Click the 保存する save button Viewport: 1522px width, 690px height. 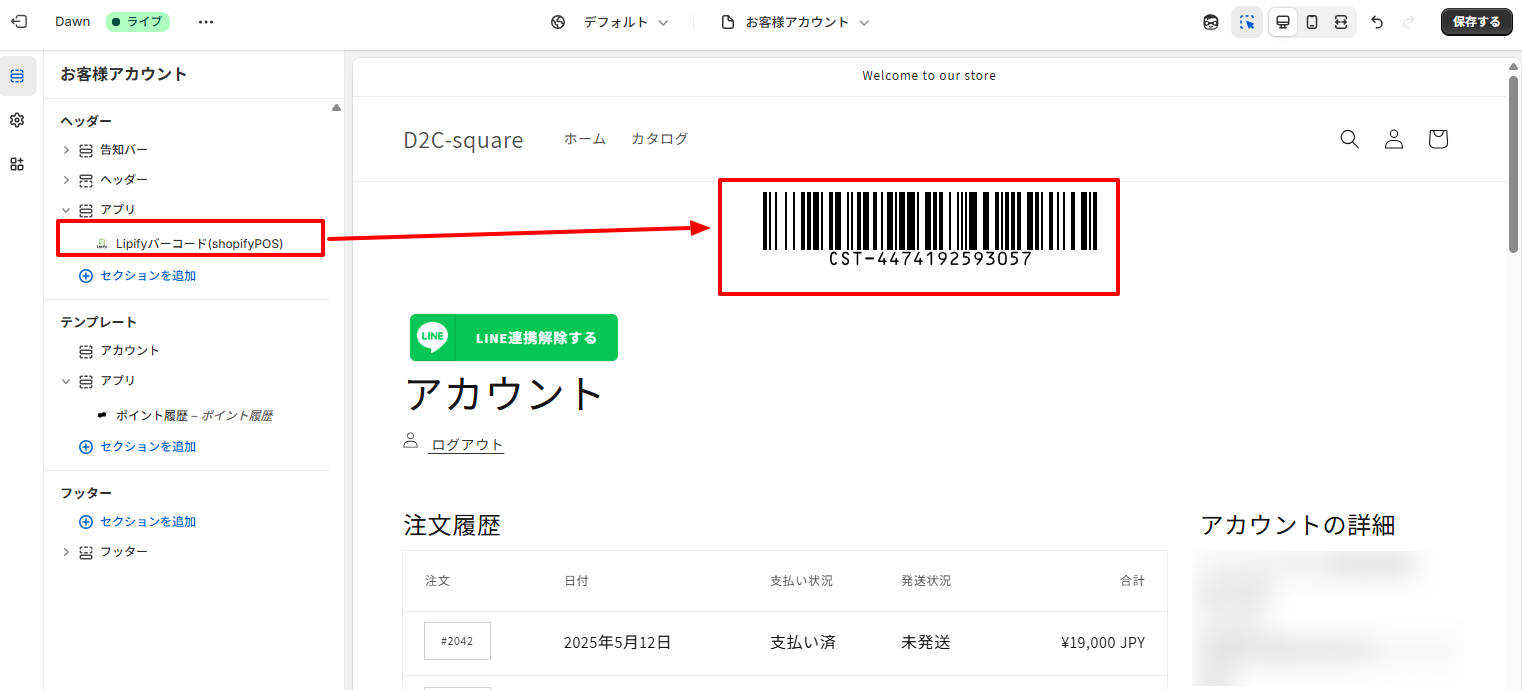click(1476, 22)
